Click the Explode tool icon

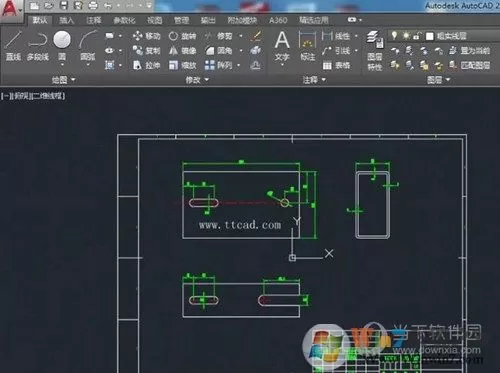click(x=256, y=50)
